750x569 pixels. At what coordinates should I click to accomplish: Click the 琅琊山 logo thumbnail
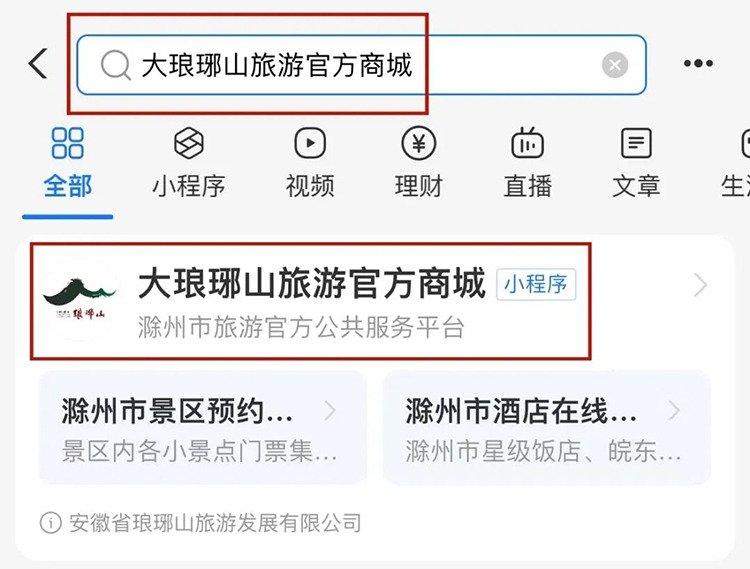81,300
